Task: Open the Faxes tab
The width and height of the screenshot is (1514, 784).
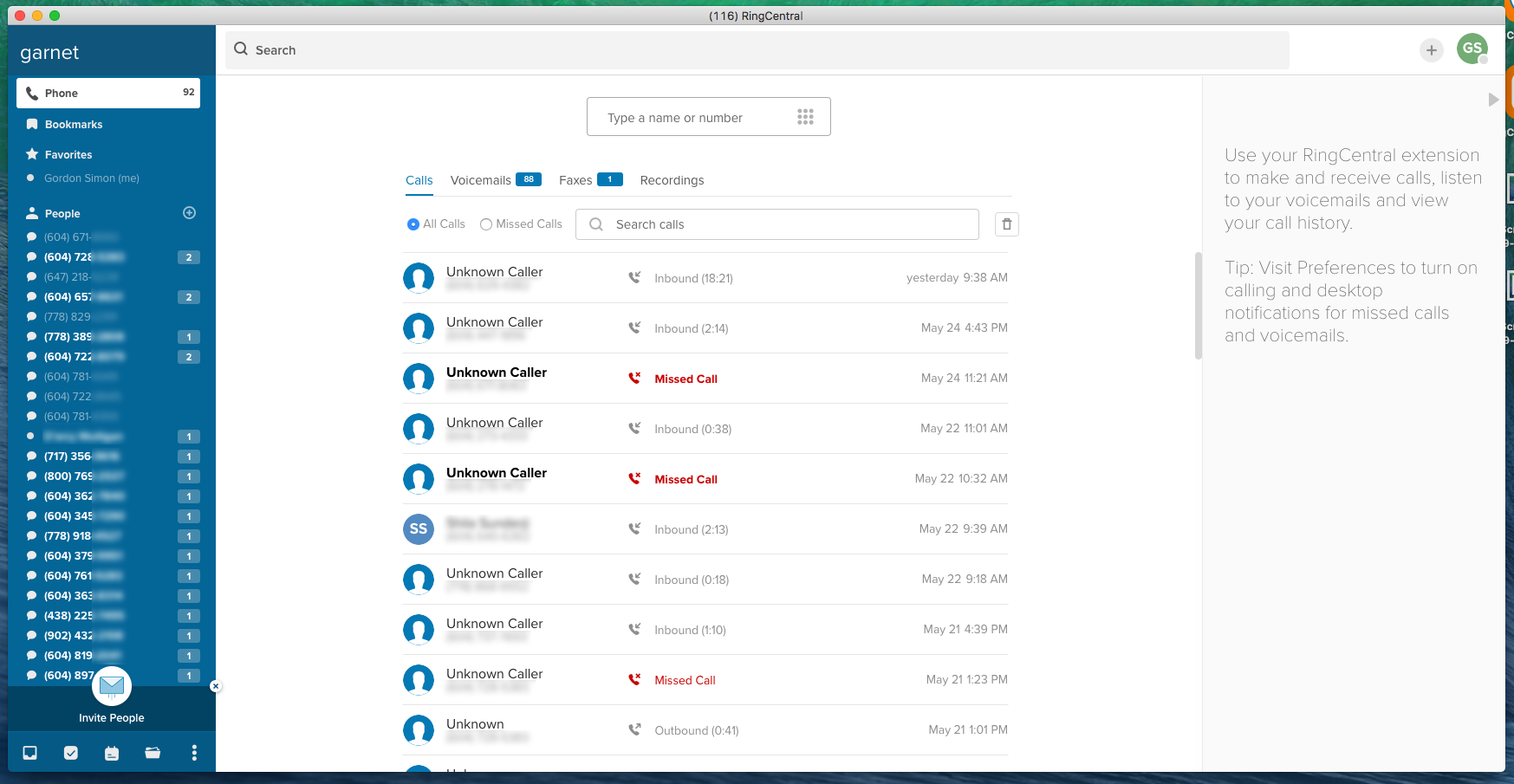Action: [575, 180]
